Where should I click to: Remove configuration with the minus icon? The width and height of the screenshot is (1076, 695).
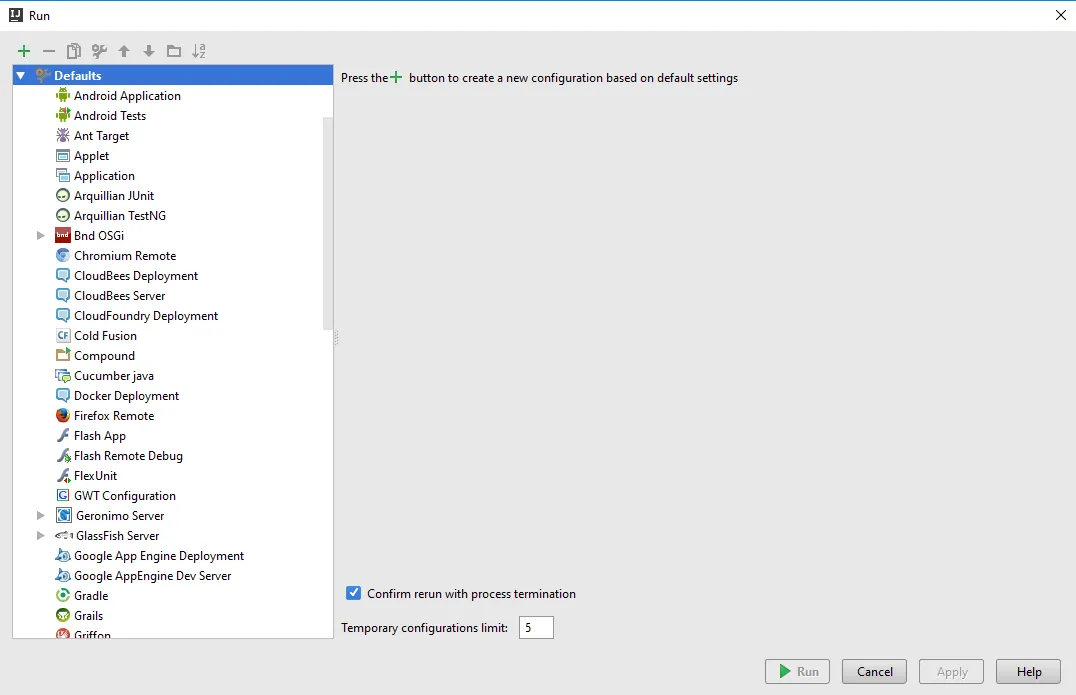(x=49, y=51)
